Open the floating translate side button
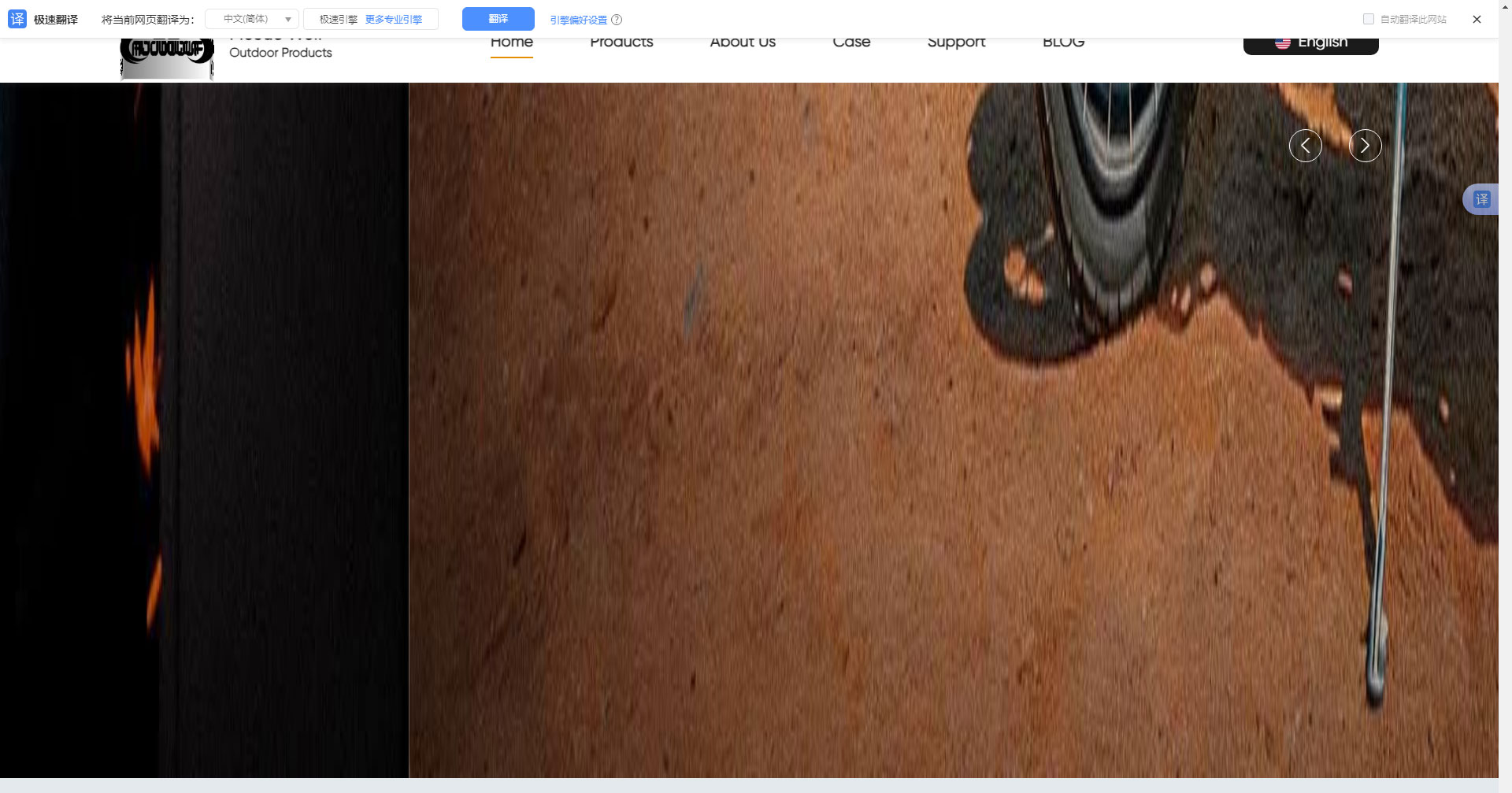Screen dimensions: 1512x793 [x=1481, y=199]
